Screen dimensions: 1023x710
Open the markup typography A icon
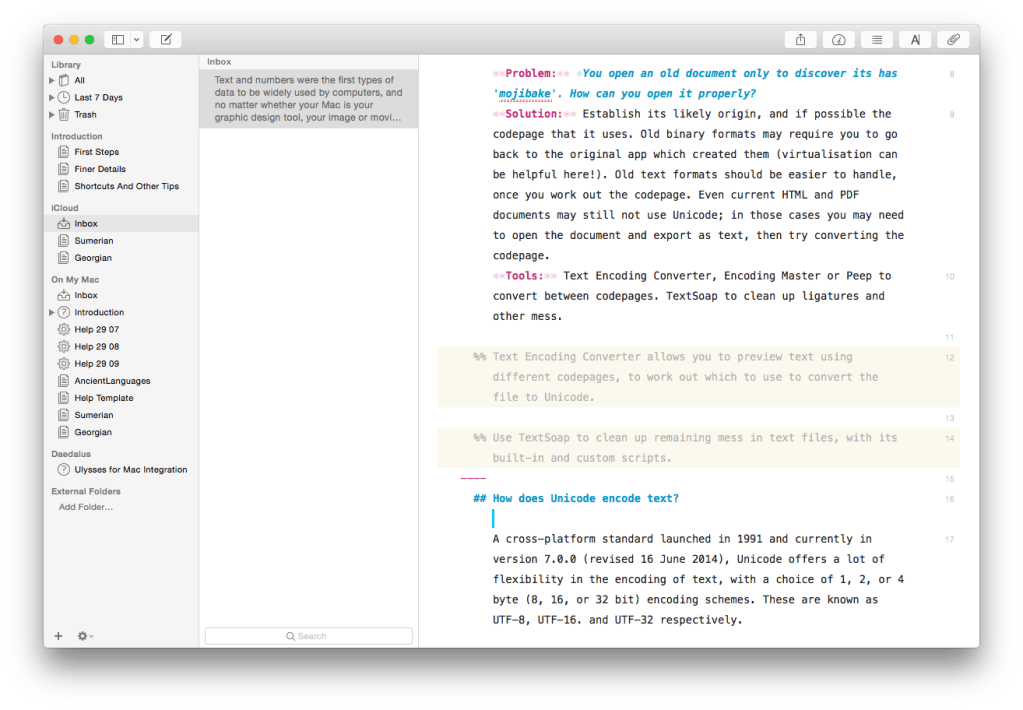tap(915, 40)
